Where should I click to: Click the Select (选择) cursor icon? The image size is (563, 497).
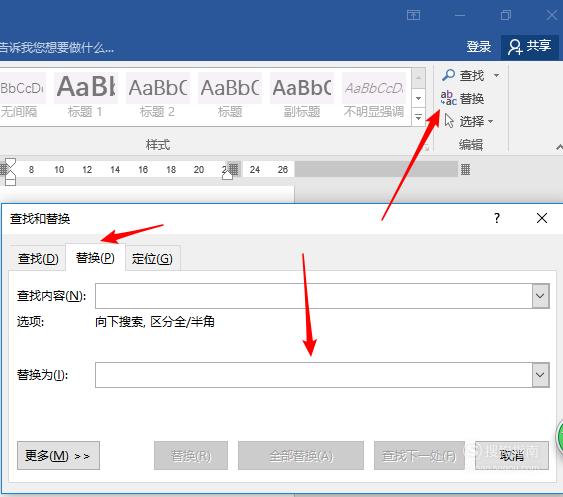click(x=449, y=121)
